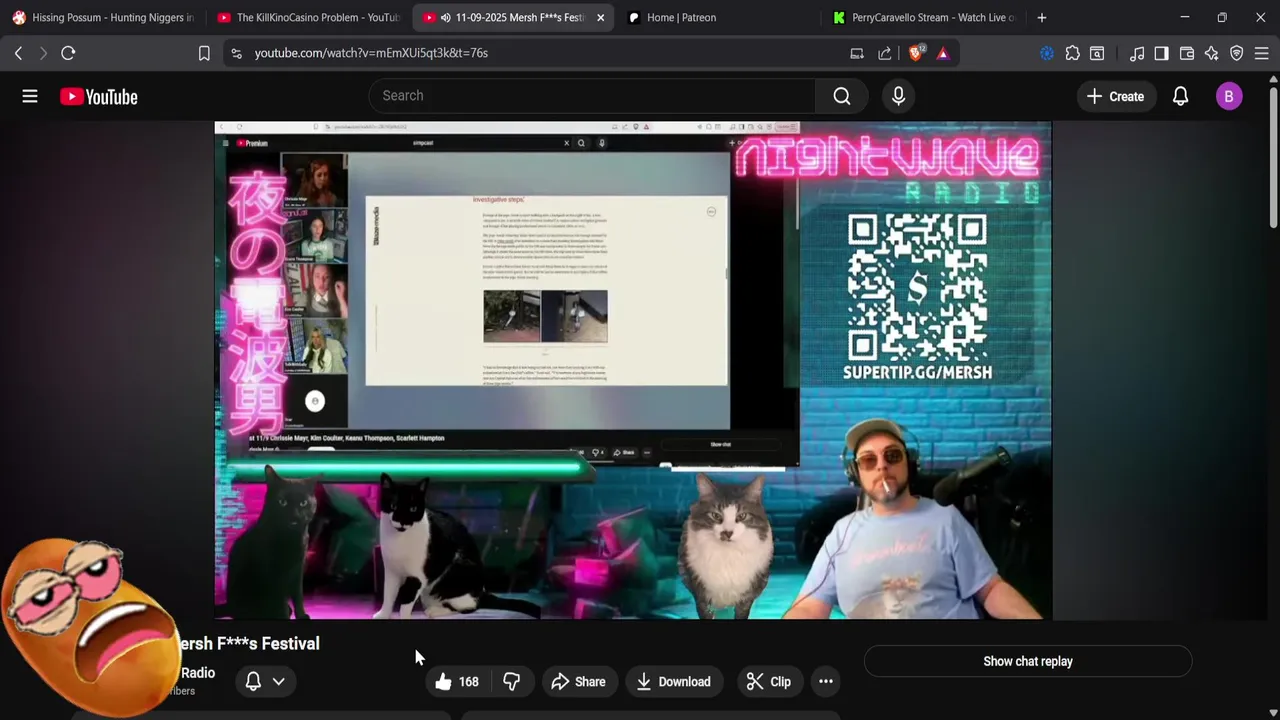Open more actions three-dot menu
This screenshot has width=1280, height=720.
826,682
